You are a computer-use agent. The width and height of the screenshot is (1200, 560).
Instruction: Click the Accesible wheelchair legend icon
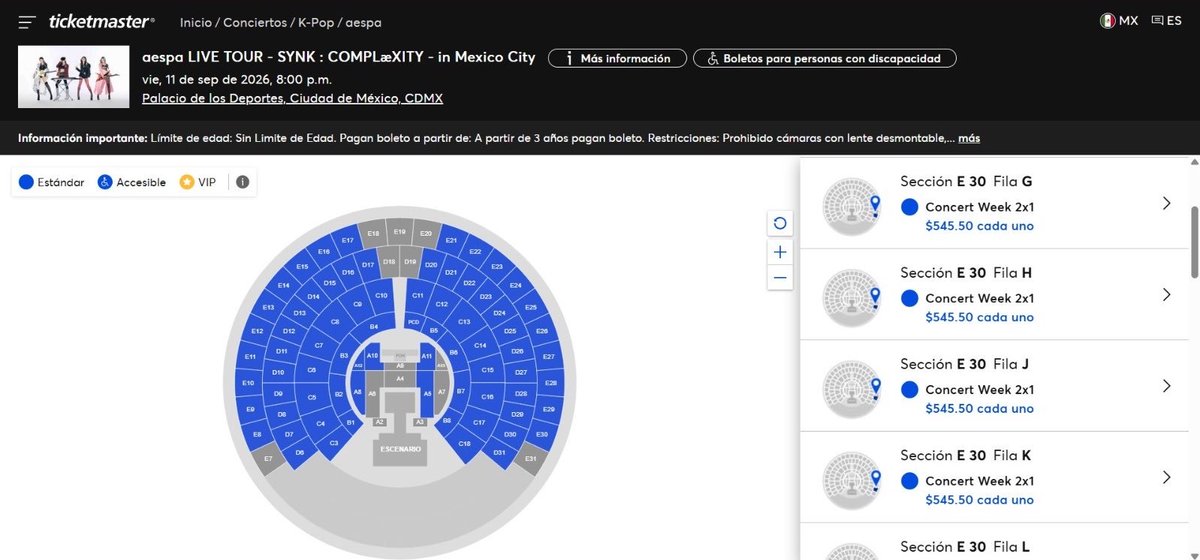[x=104, y=182]
